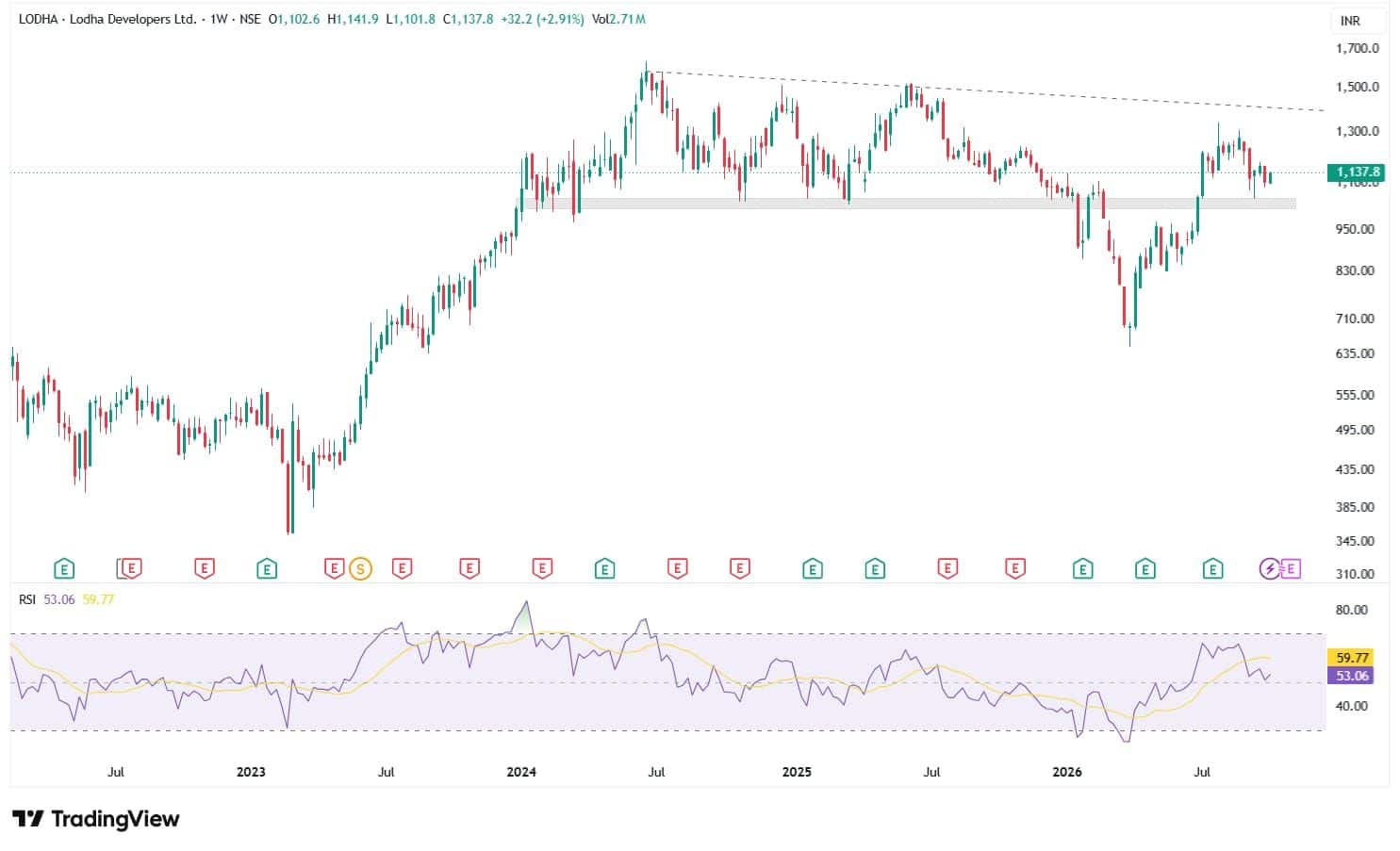Click the purple E upcoming earnings marker
This screenshot has width=1400, height=851.
click(x=1291, y=568)
